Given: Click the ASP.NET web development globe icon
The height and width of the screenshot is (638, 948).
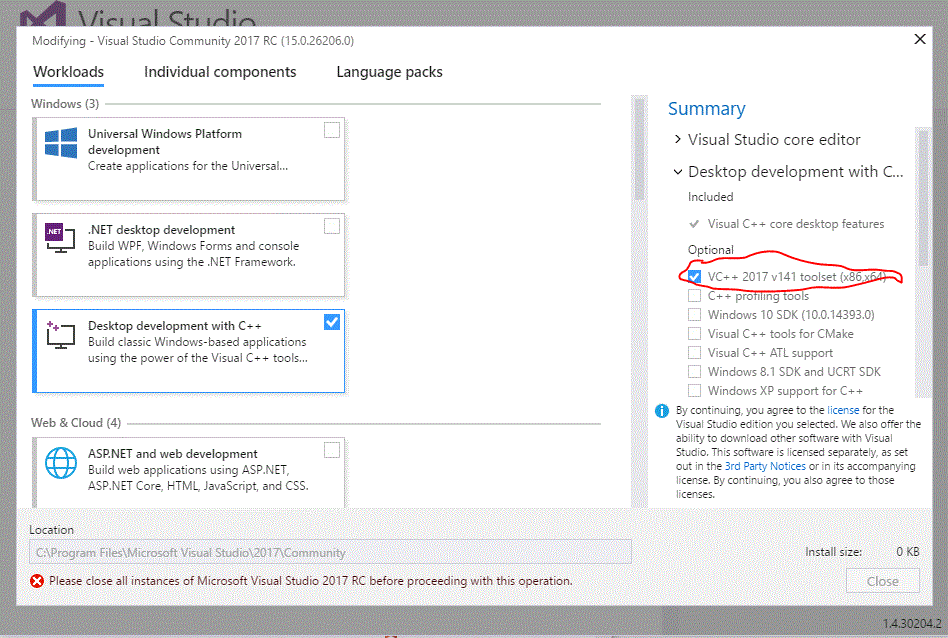Looking at the screenshot, I should click(x=61, y=463).
